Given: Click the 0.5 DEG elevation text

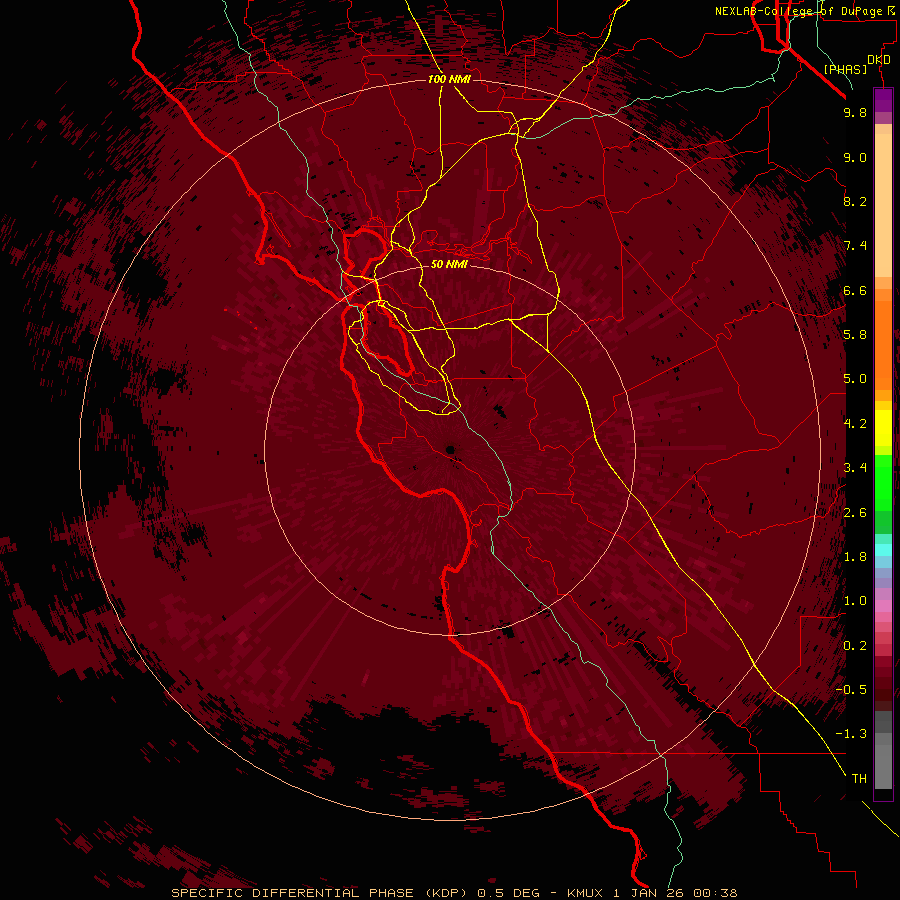Looking at the screenshot, I should click(x=509, y=893).
